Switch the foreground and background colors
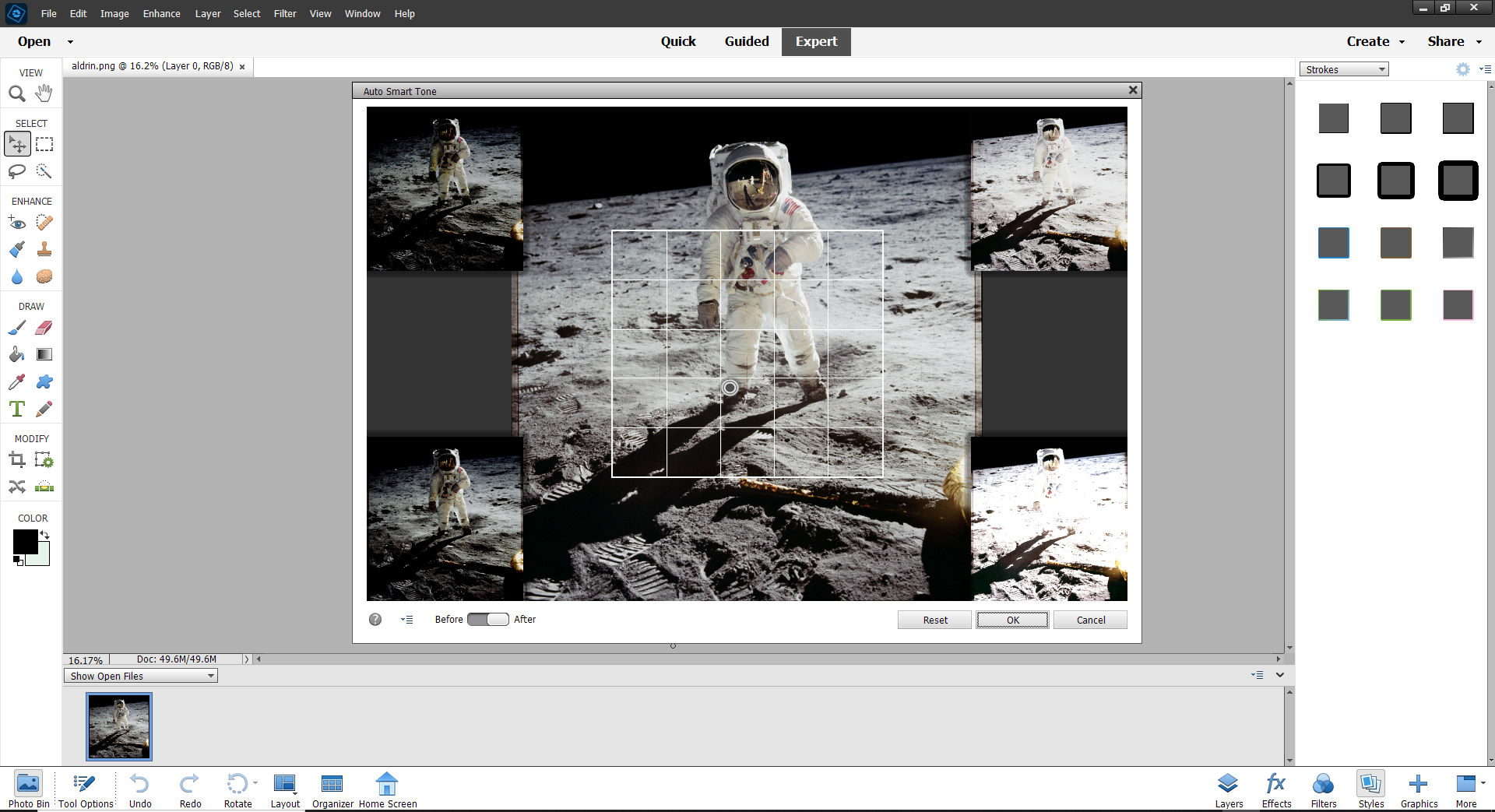This screenshot has height=812, width=1495. point(44,535)
